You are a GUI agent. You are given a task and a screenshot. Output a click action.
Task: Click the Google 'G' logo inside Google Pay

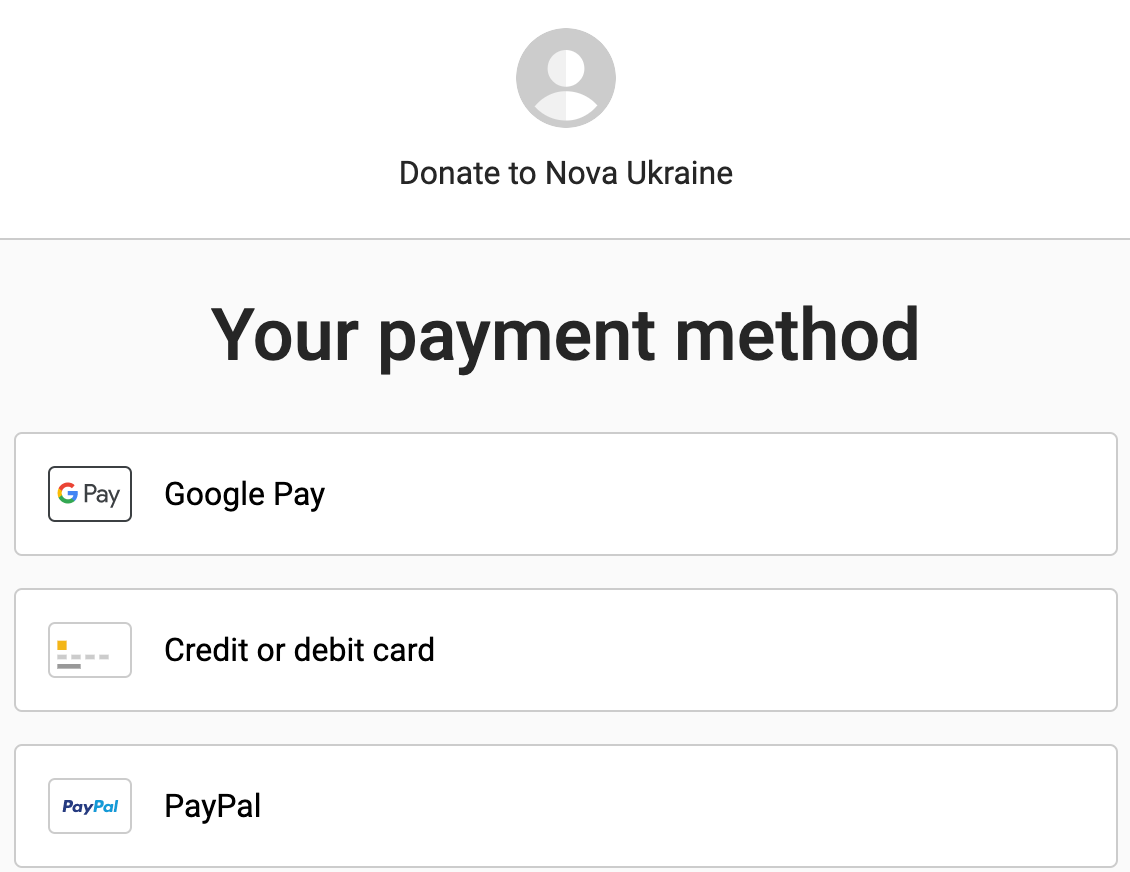pyautogui.click(x=66, y=493)
